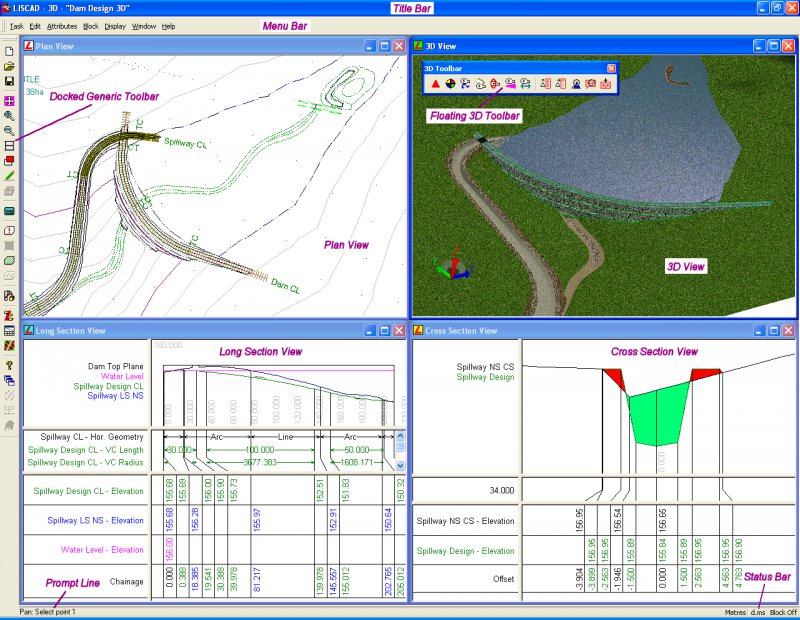Click the yellow question mark help icon
Image resolution: width=800 pixels, height=620 pixels.
pos(9,365)
